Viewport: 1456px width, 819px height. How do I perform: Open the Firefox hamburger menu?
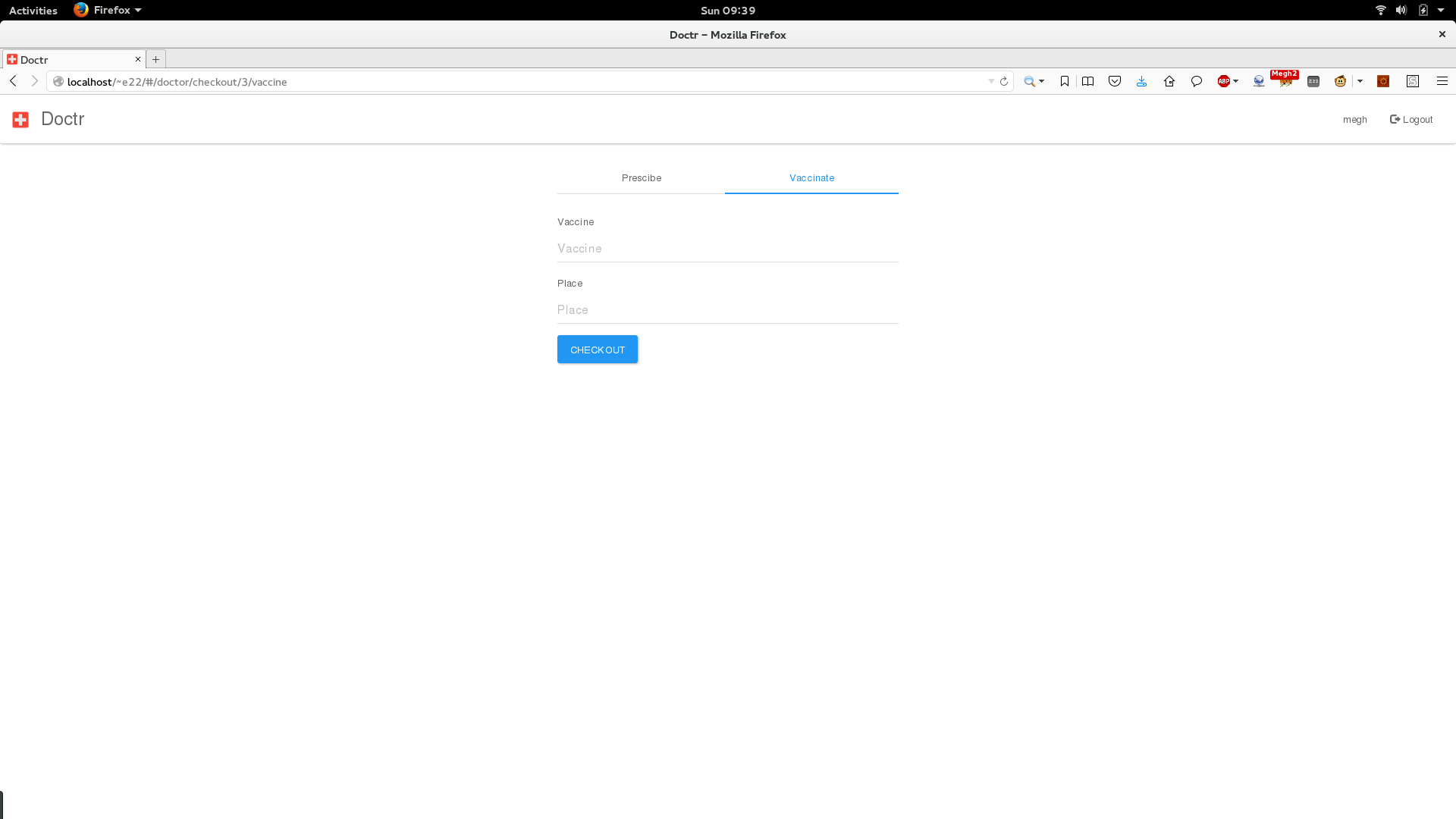(x=1442, y=81)
